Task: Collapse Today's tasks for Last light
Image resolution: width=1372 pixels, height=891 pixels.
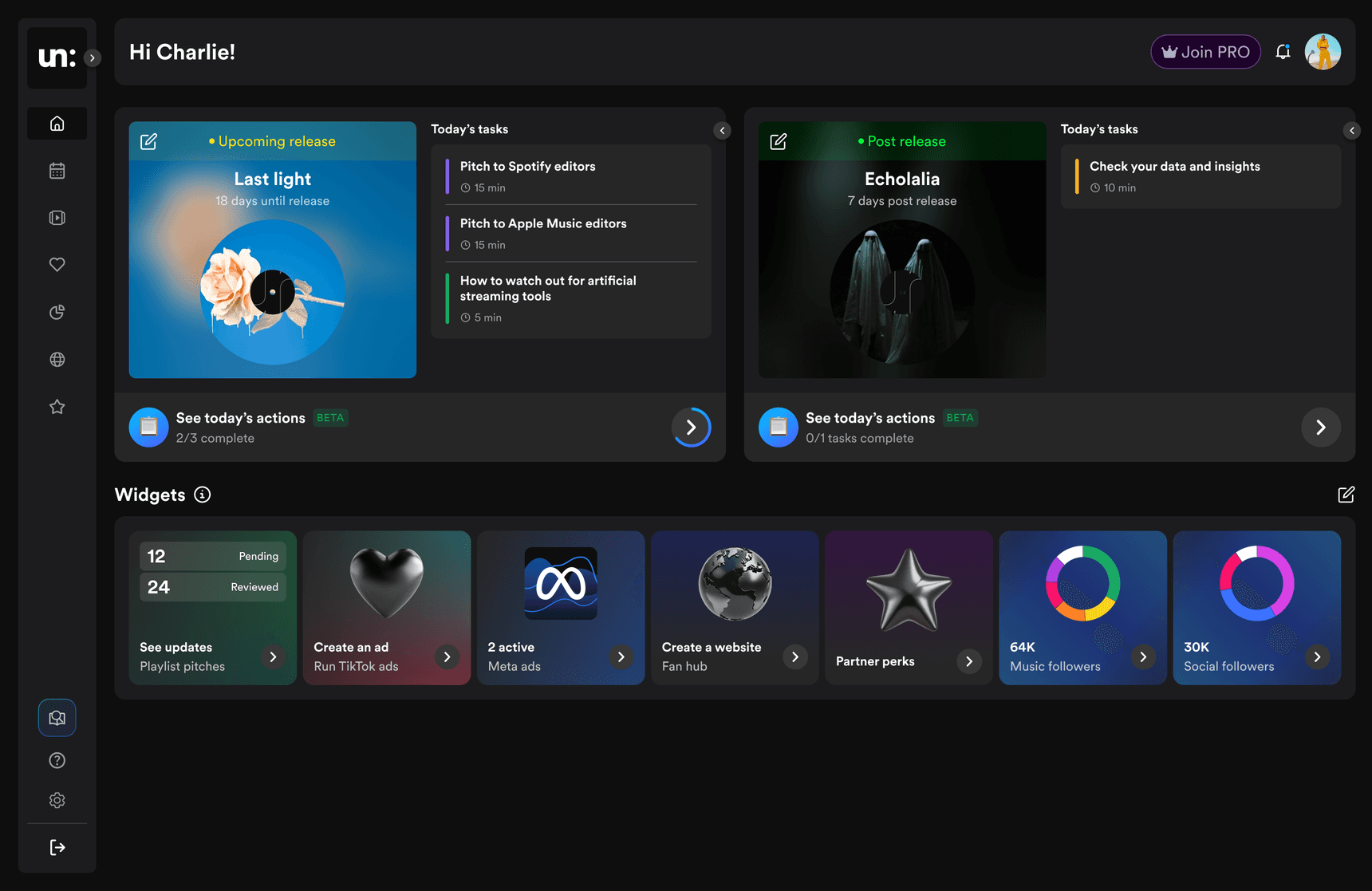Action: 722,130
